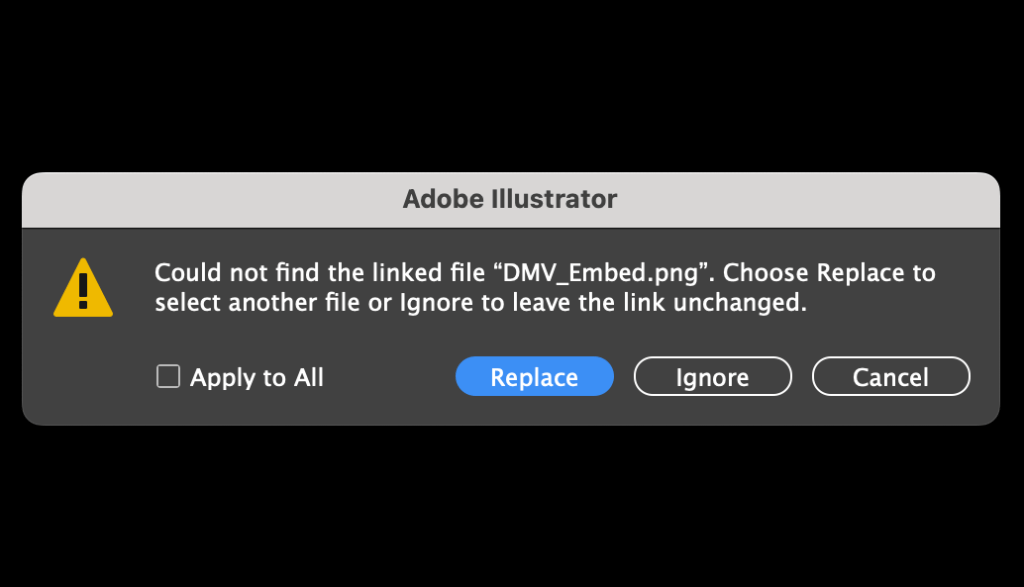The height and width of the screenshot is (587, 1024).
Task: Click gap between Apply to All and Replace
Action: click(x=390, y=377)
